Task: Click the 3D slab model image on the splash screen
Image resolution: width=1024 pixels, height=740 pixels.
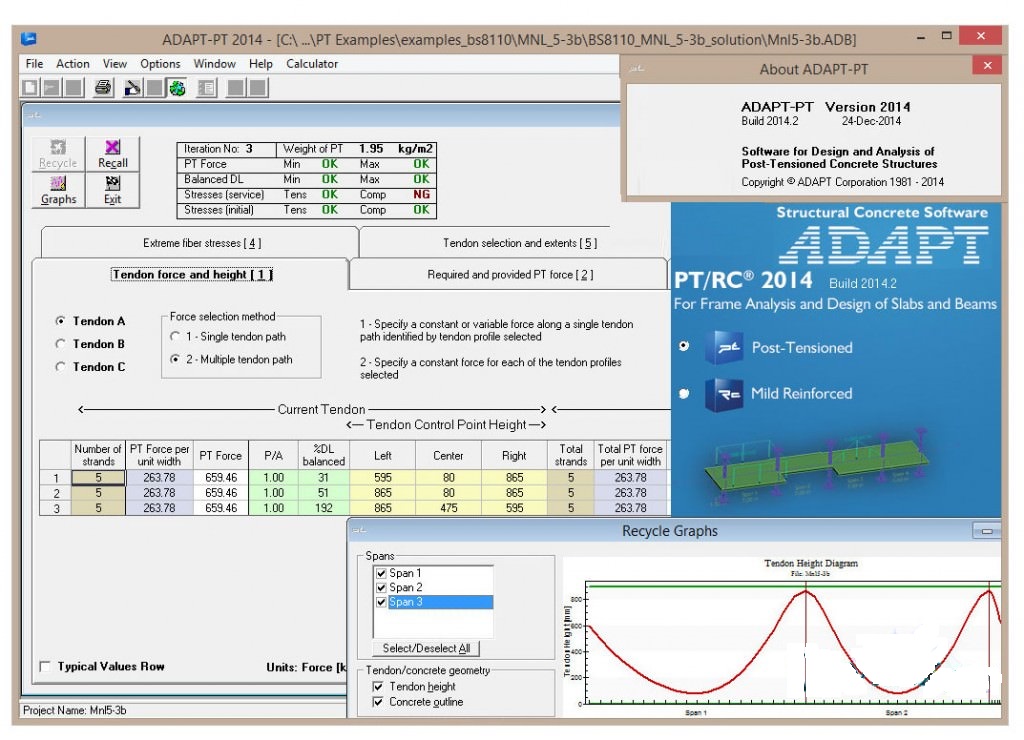Action: tap(816, 468)
